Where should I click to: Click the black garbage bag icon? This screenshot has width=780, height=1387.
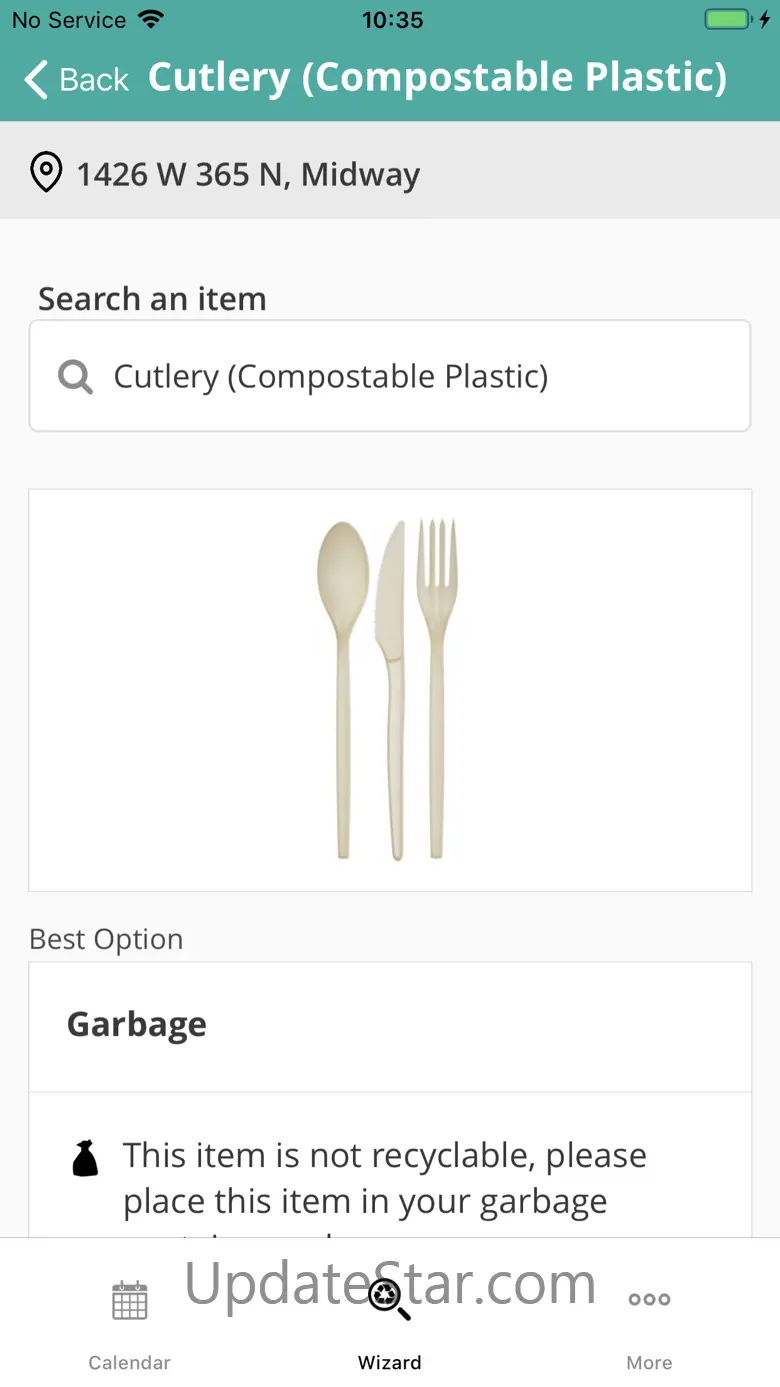[85, 1158]
